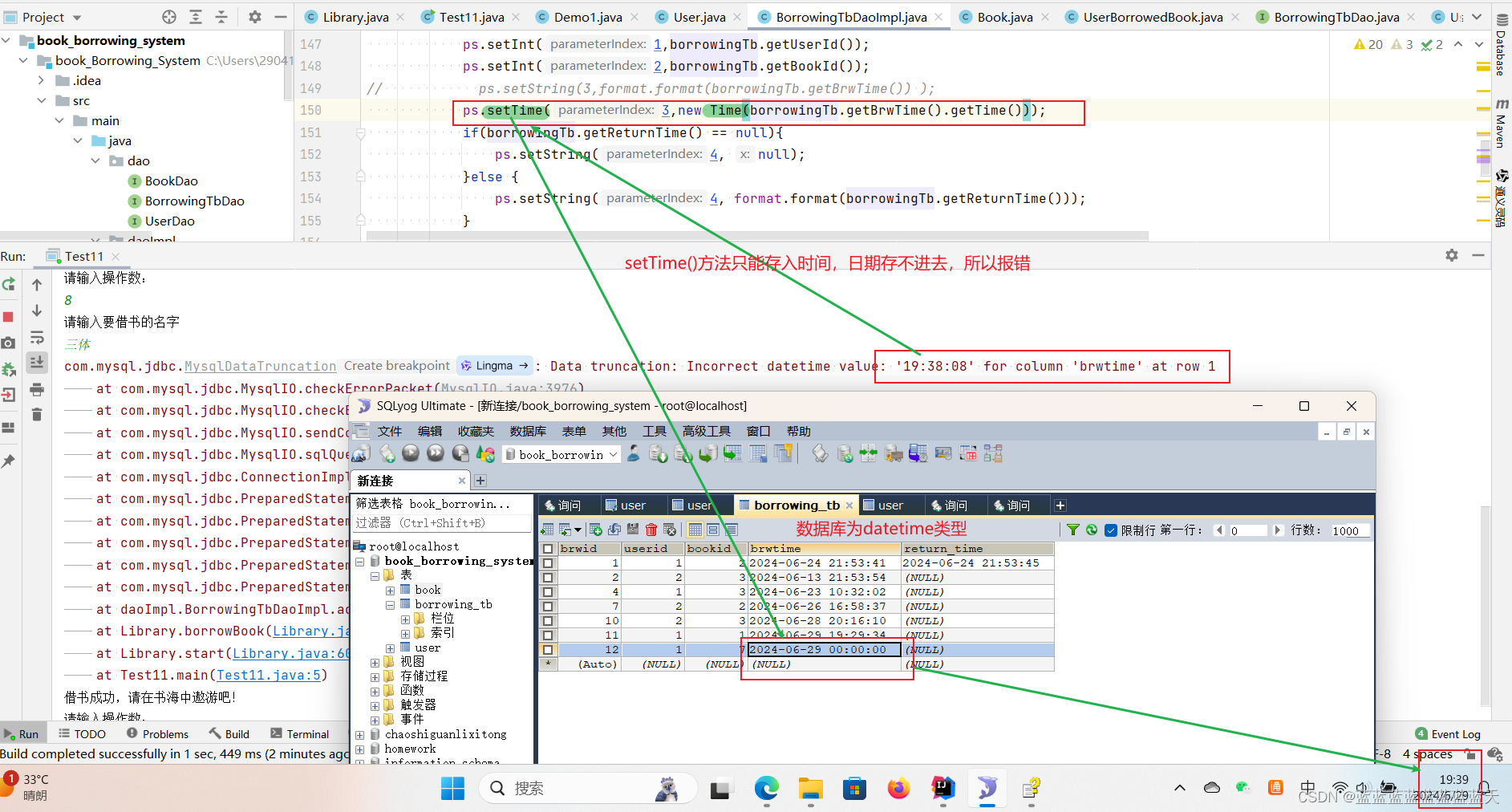This screenshot has height=812, width=1512.
Task: Check row checkbox for brwid 7
Action: pyautogui.click(x=548, y=607)
